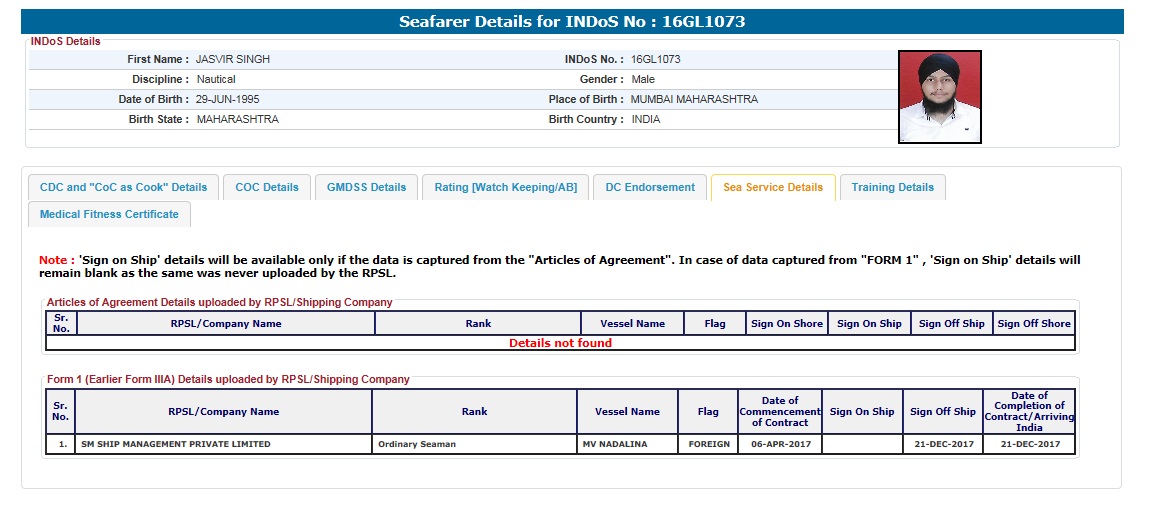Switch to the COC Details tab
The height and width of the screenshot is (509, 1174).
point(267,187)
